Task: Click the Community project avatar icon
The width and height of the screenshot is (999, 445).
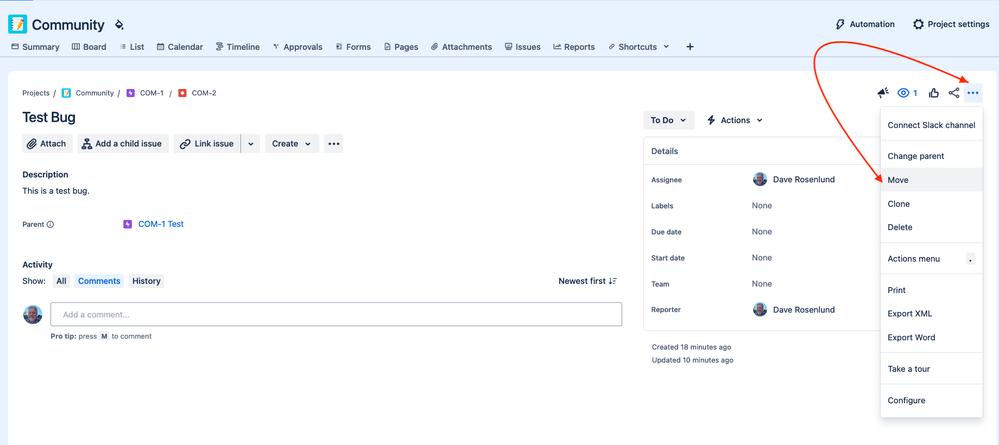Action: pos(17,24)
